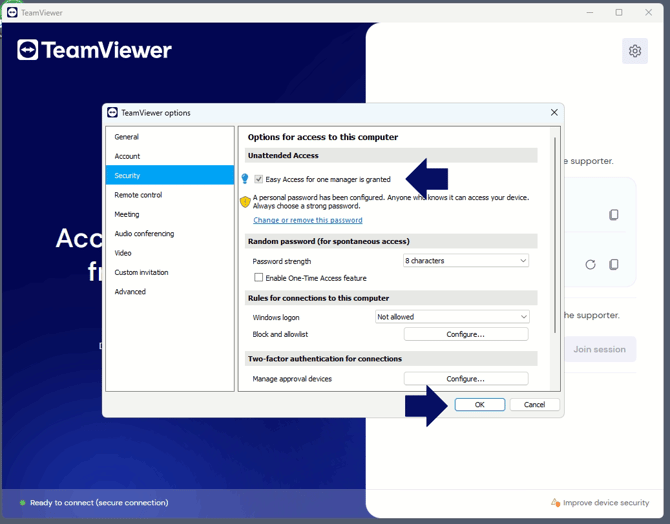Select Remote control in options sidebar

[170, 195]
